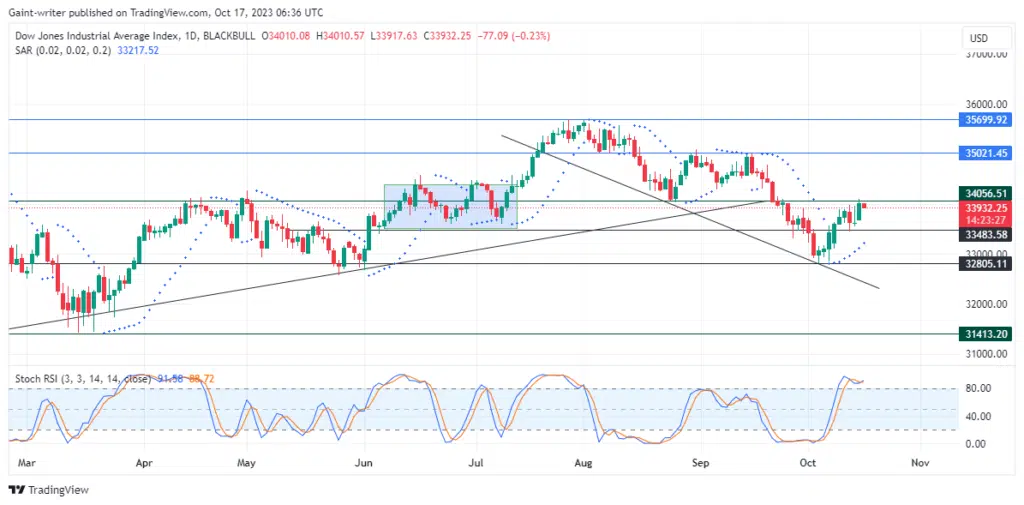Select the 33483.58 price level label
1024x505 pixels.
pos(987,234)
